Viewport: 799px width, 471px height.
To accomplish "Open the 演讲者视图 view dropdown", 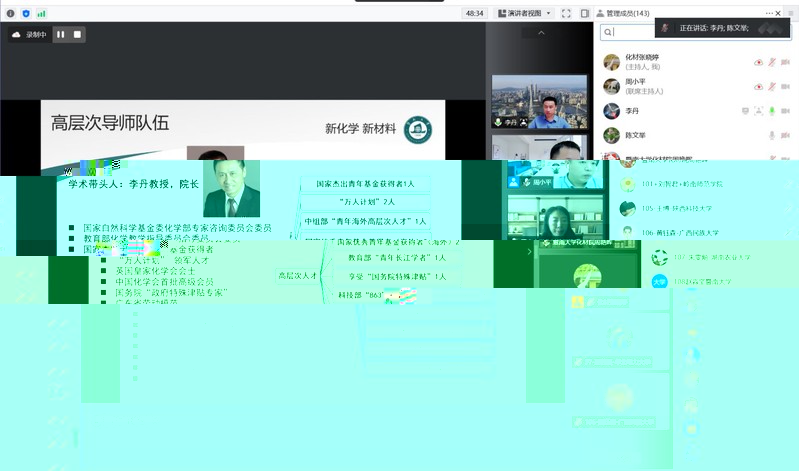I will 527,13.
